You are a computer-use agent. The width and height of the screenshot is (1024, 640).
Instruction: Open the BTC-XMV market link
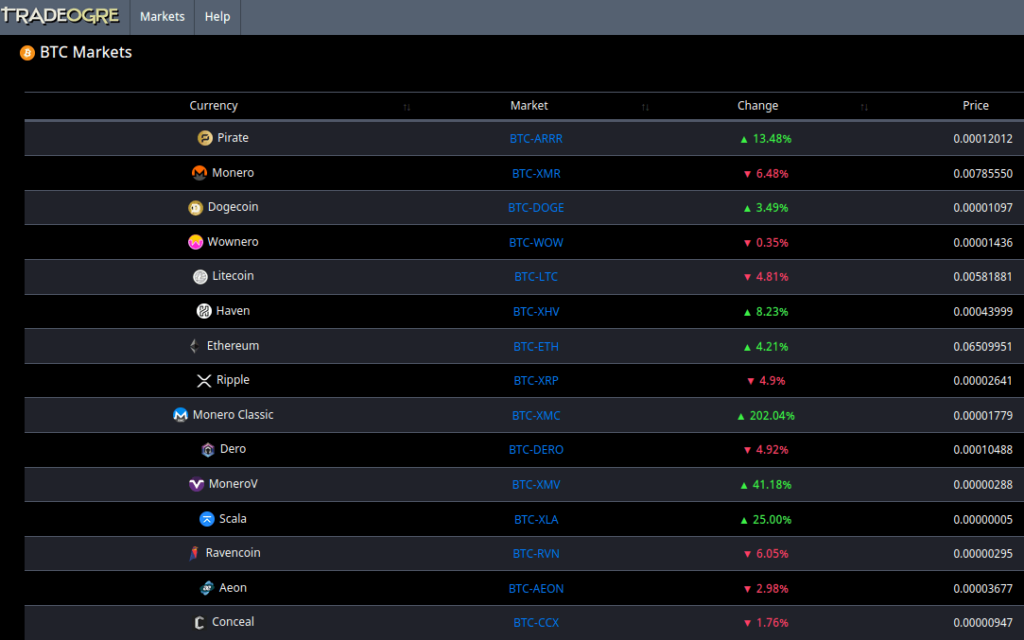pos(536,485)
